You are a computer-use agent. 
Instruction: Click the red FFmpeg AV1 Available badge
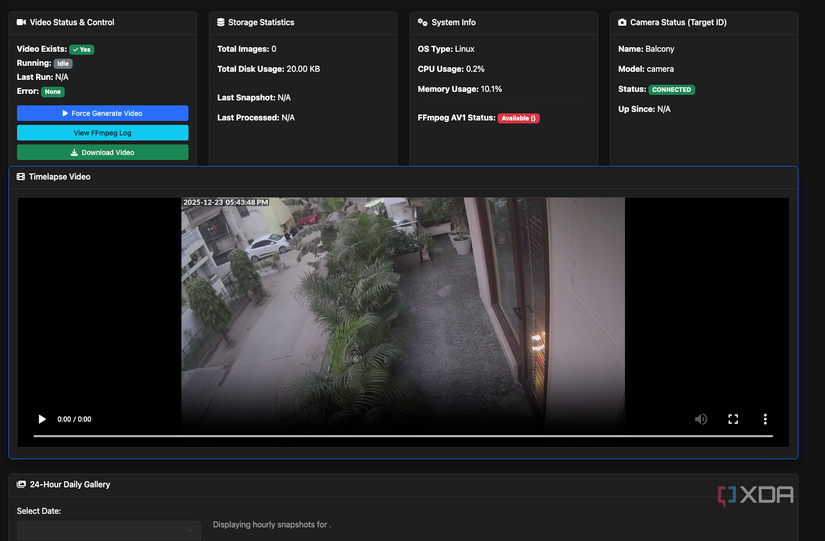click(518, 118)
